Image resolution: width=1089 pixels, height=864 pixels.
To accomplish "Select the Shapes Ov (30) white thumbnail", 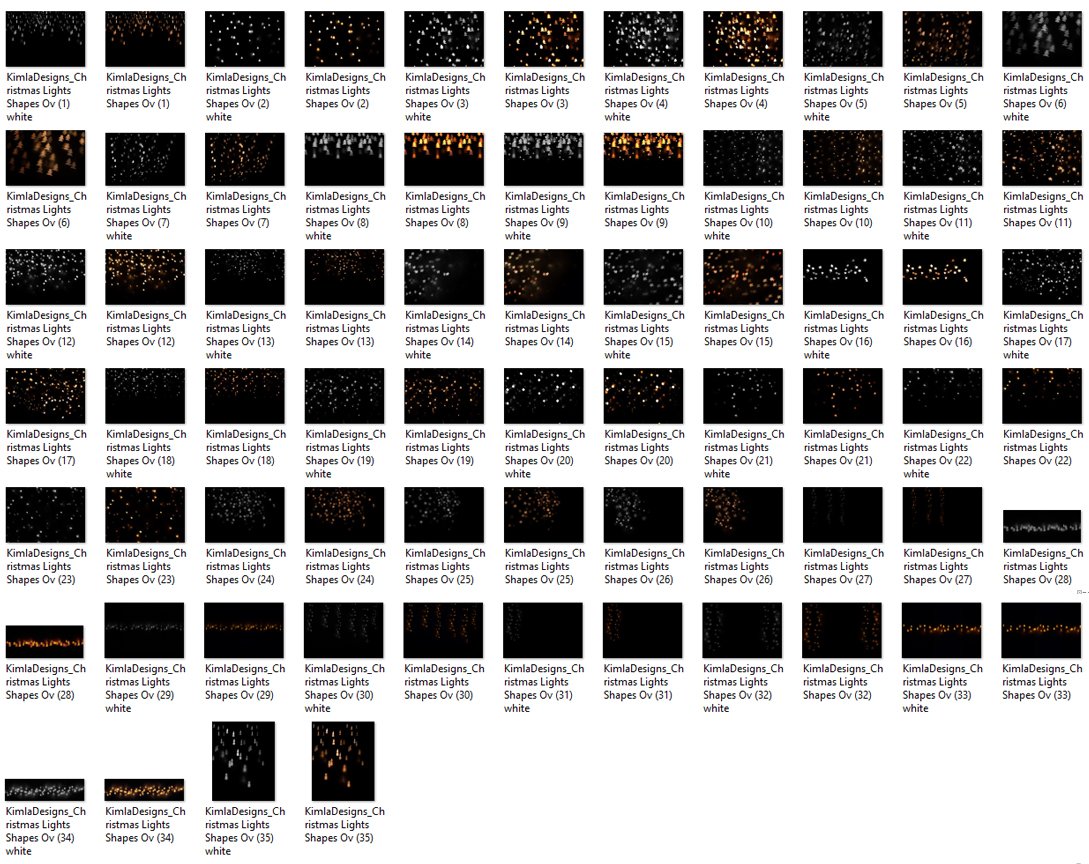I will pos(344,630).
